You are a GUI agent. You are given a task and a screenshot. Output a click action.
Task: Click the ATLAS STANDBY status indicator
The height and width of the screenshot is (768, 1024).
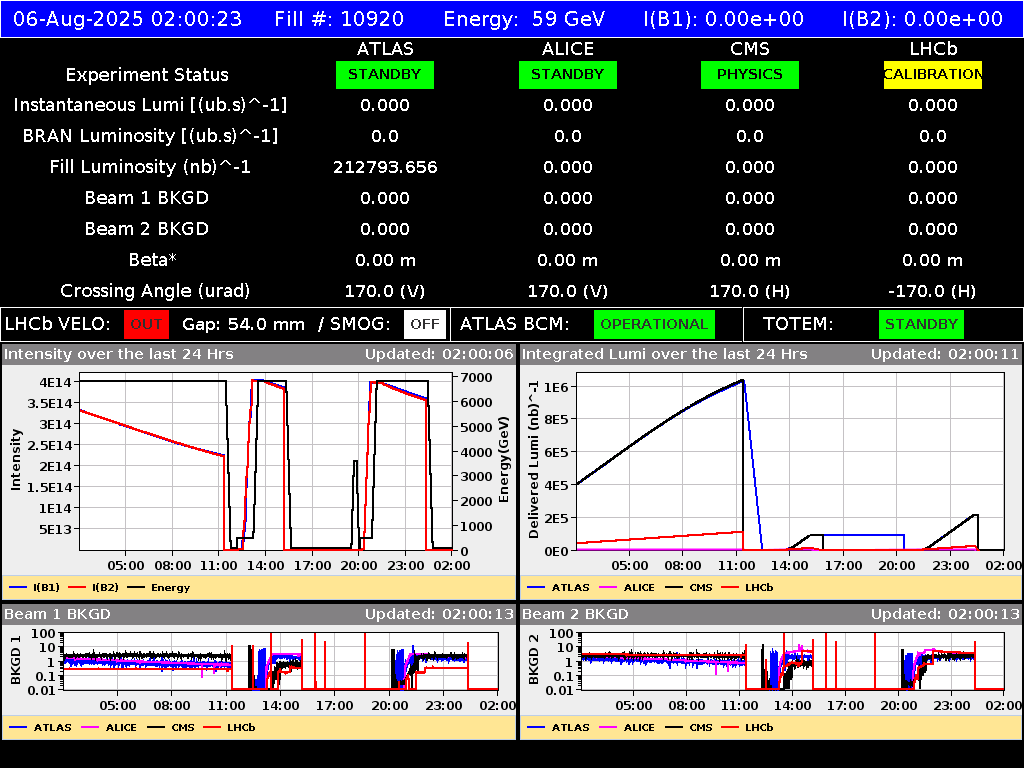pos(385,74)
